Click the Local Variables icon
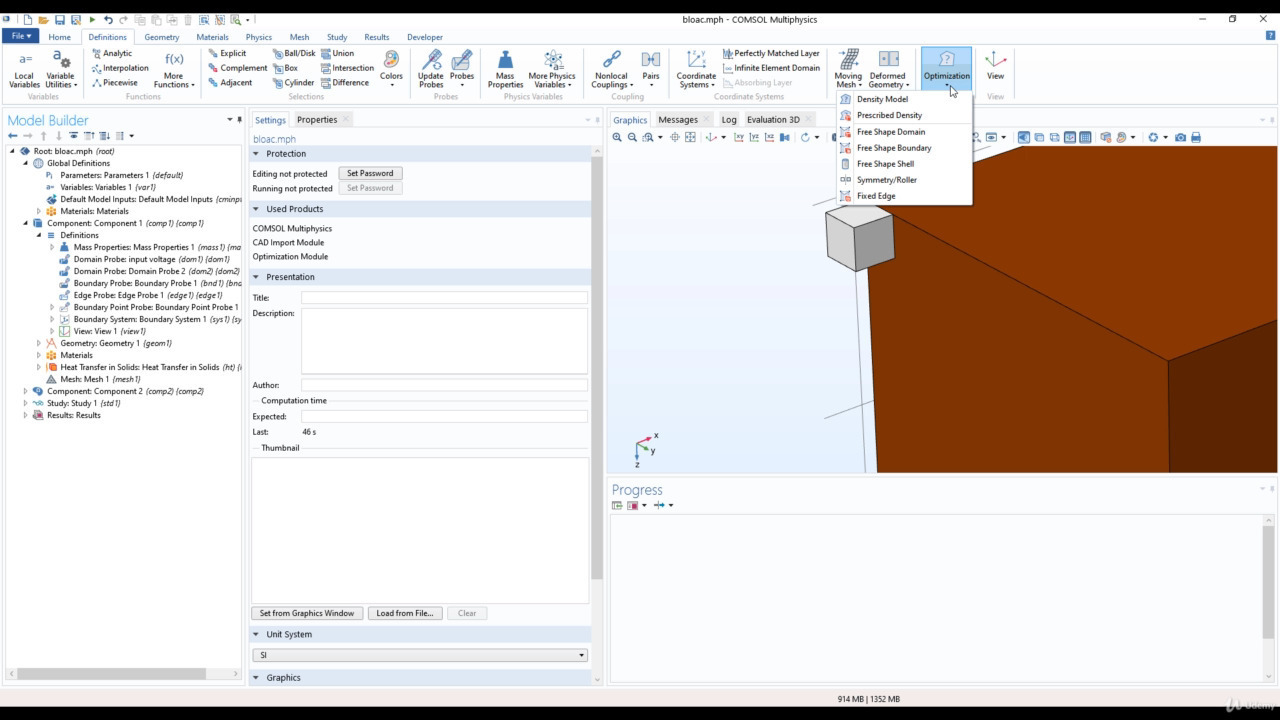1280x720 pixels. coord(24,69)
